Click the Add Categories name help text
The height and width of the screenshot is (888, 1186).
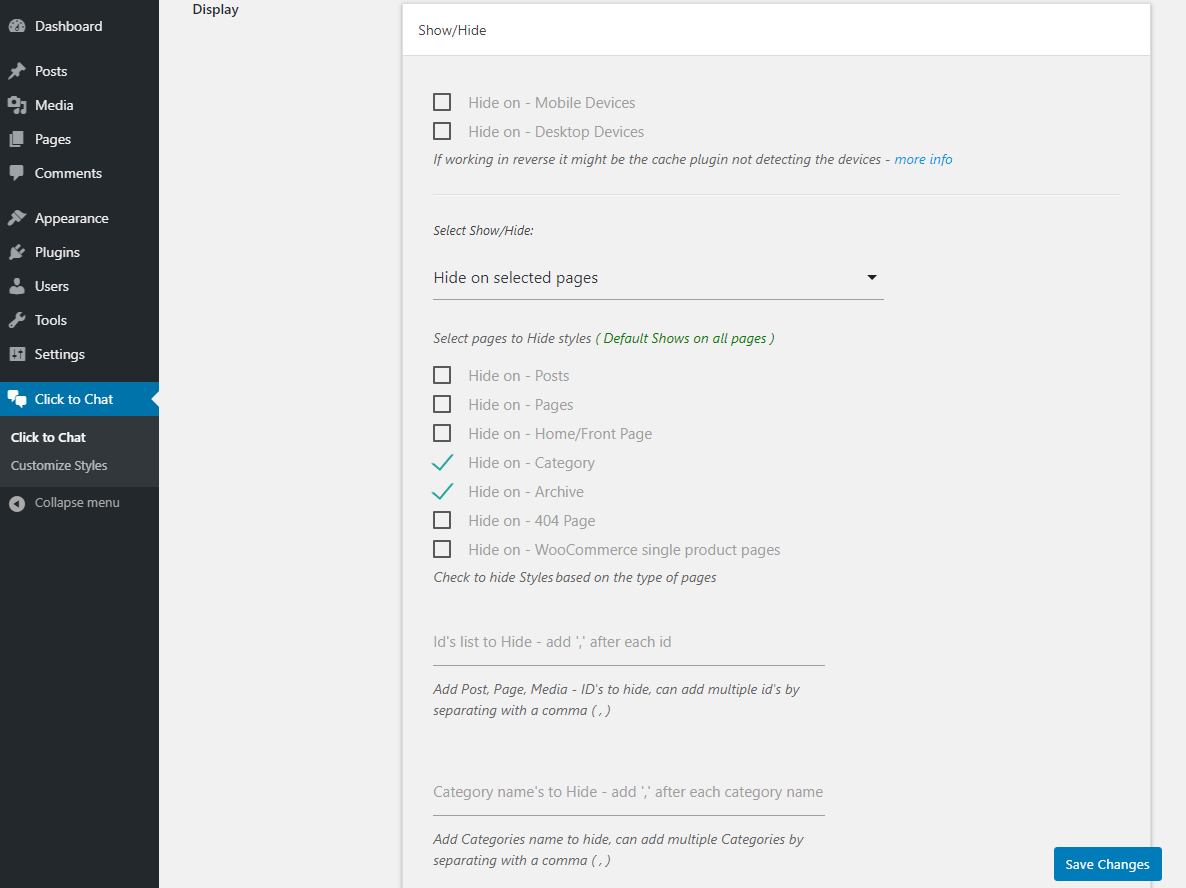coord(619,849)
